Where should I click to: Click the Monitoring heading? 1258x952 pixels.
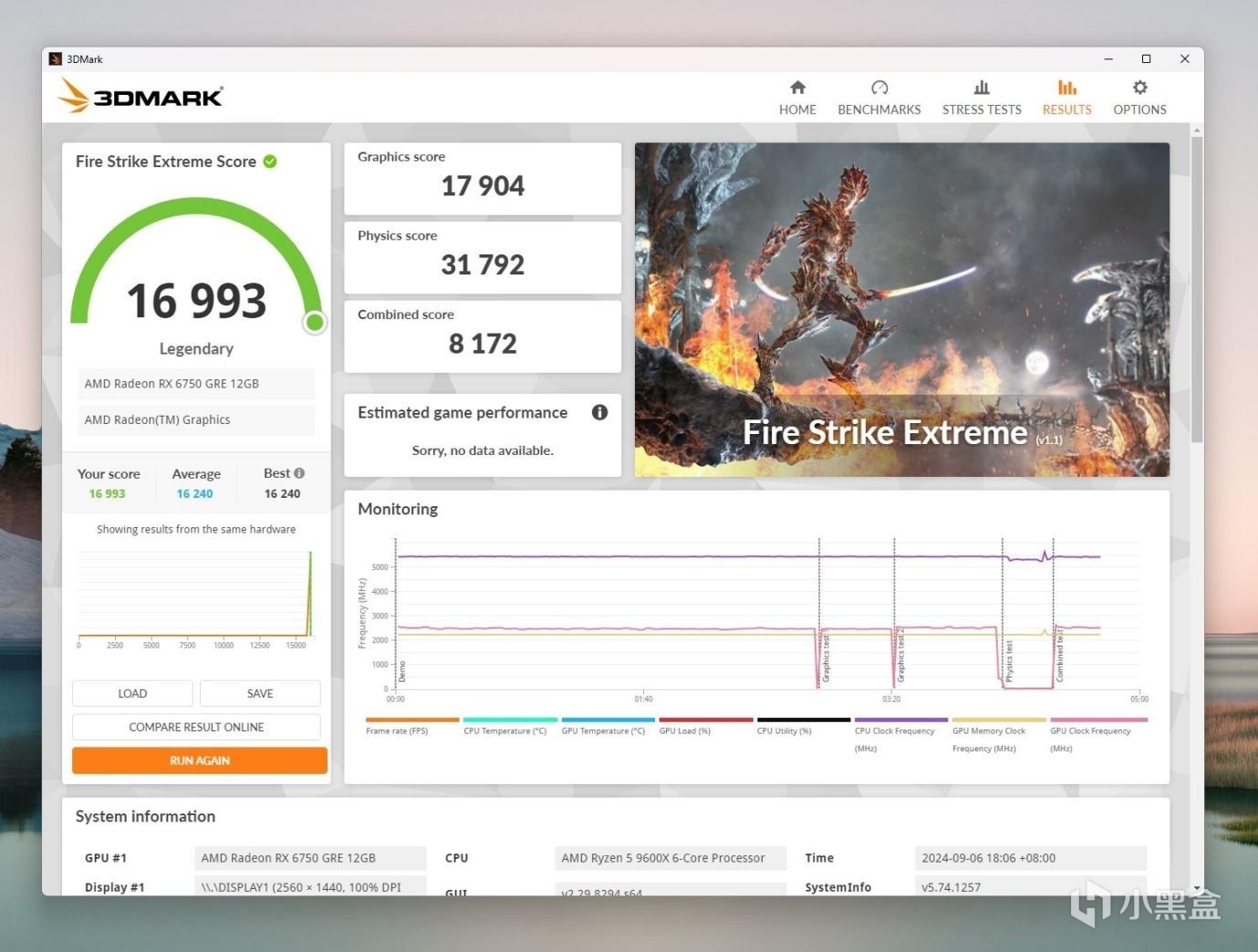[x=398, y=509]
